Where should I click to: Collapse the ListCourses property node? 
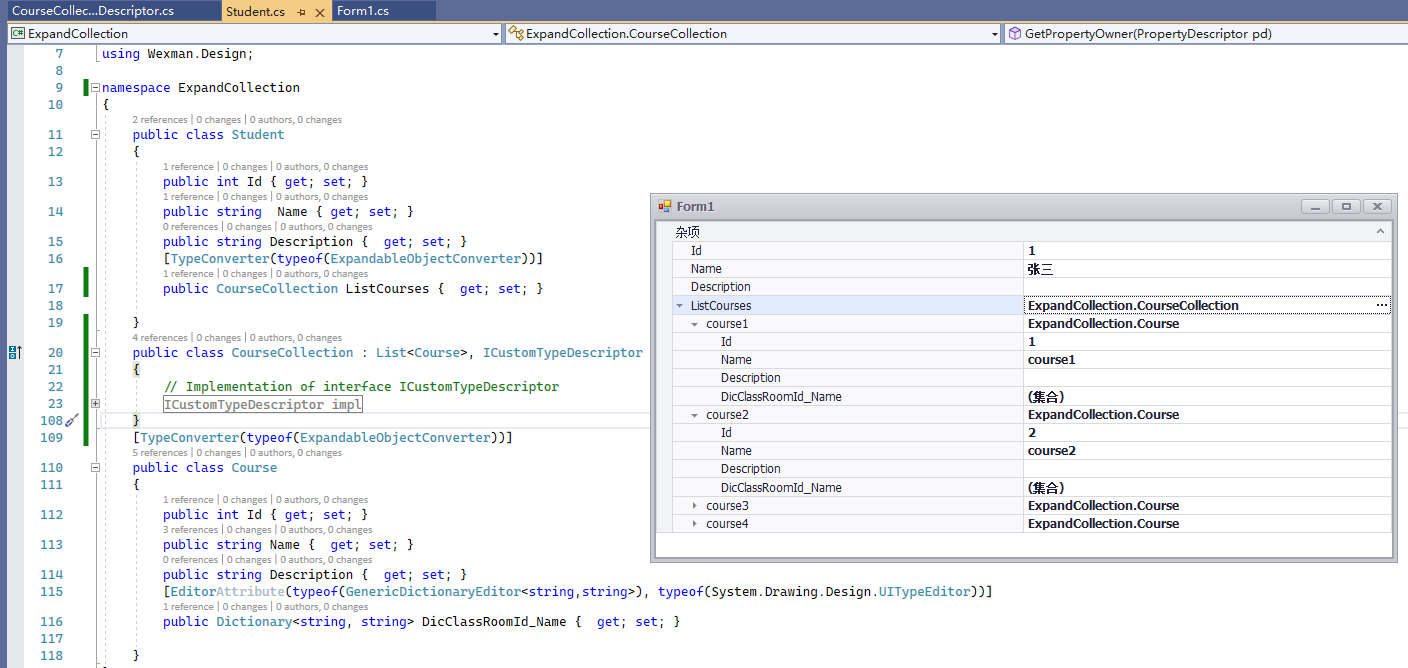point(680,306)
